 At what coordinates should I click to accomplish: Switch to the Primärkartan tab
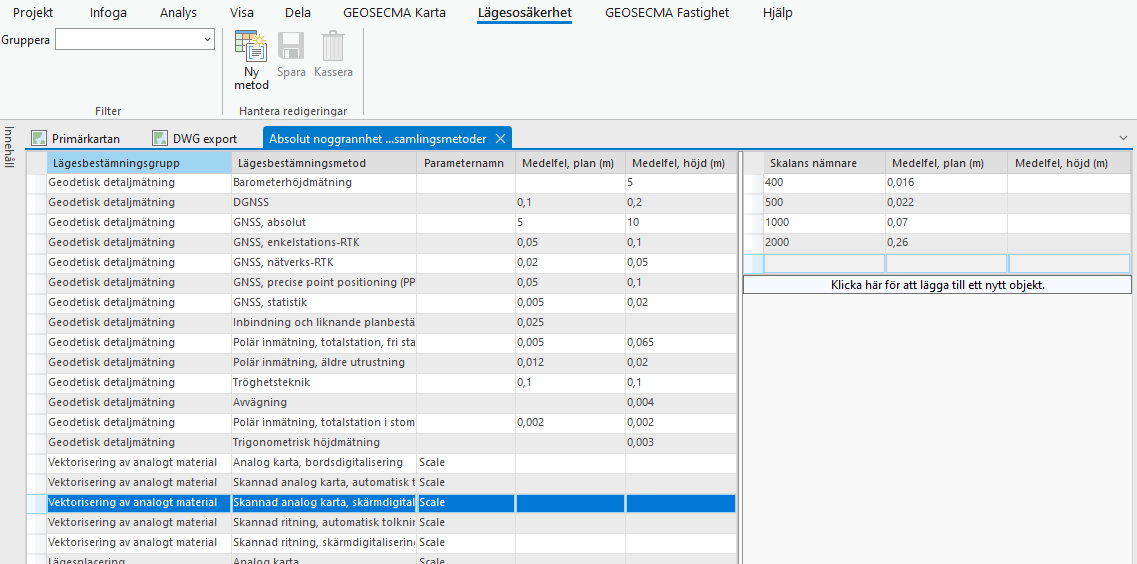[x=76, y=139]
